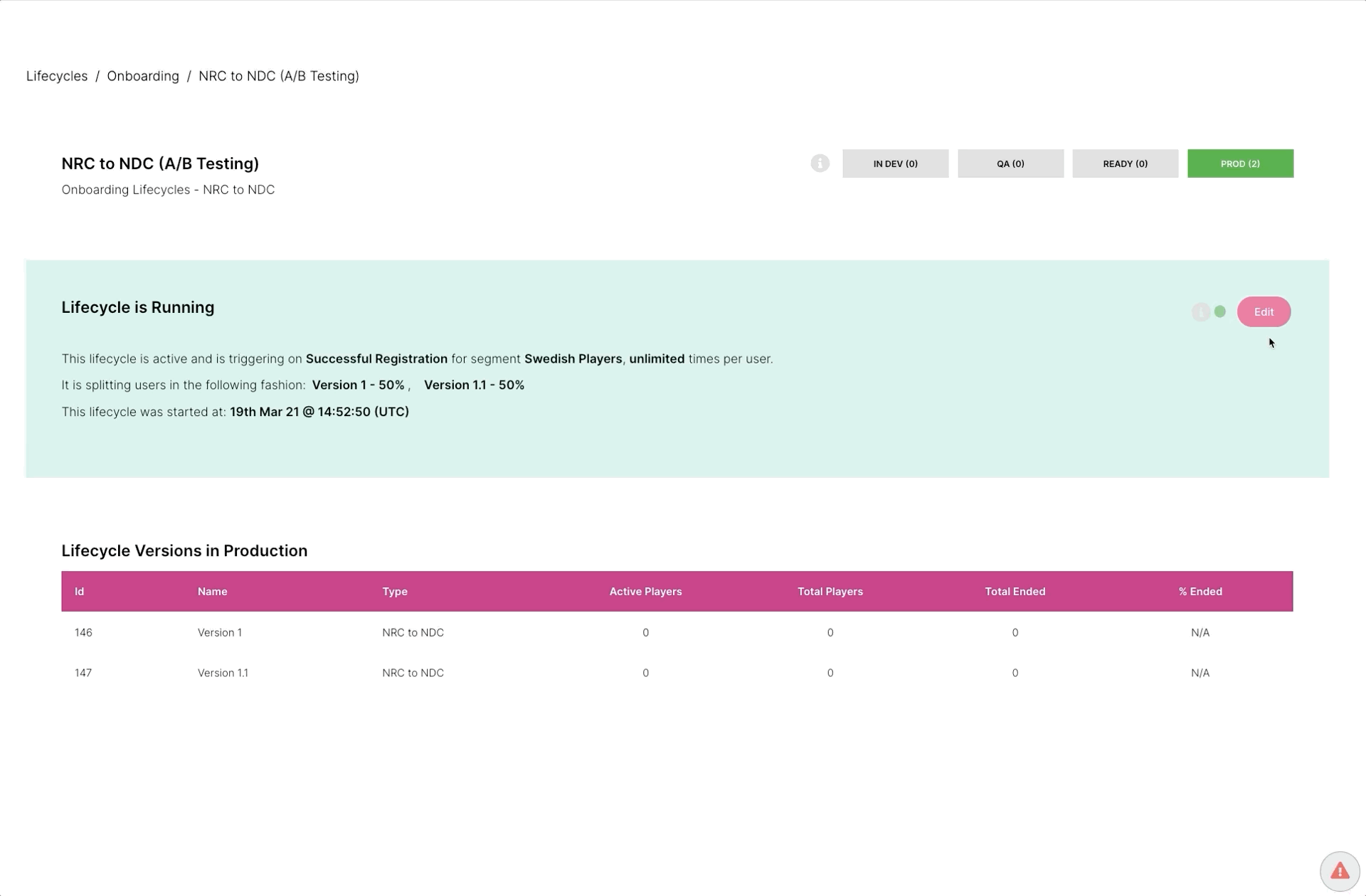Open the Onboarding breadcrumb link
Image resolution: width=1366 pixels, height=896 pixels.
[143, 76]
